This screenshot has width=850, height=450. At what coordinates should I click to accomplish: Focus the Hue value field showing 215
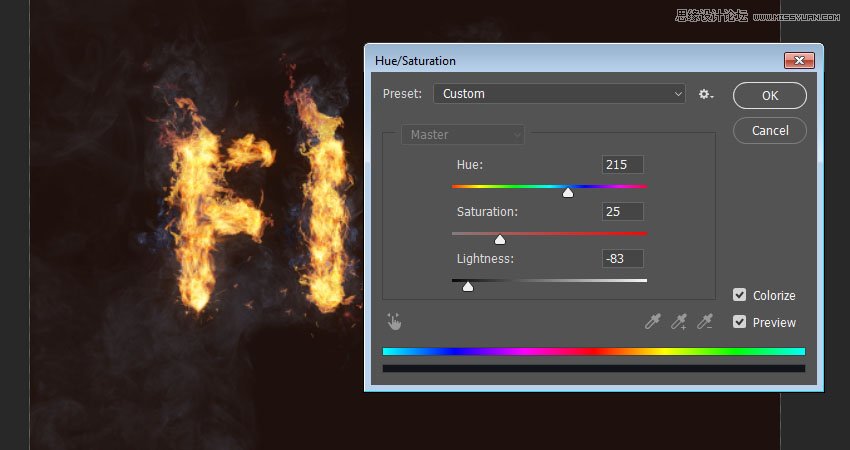pos(623,164)
